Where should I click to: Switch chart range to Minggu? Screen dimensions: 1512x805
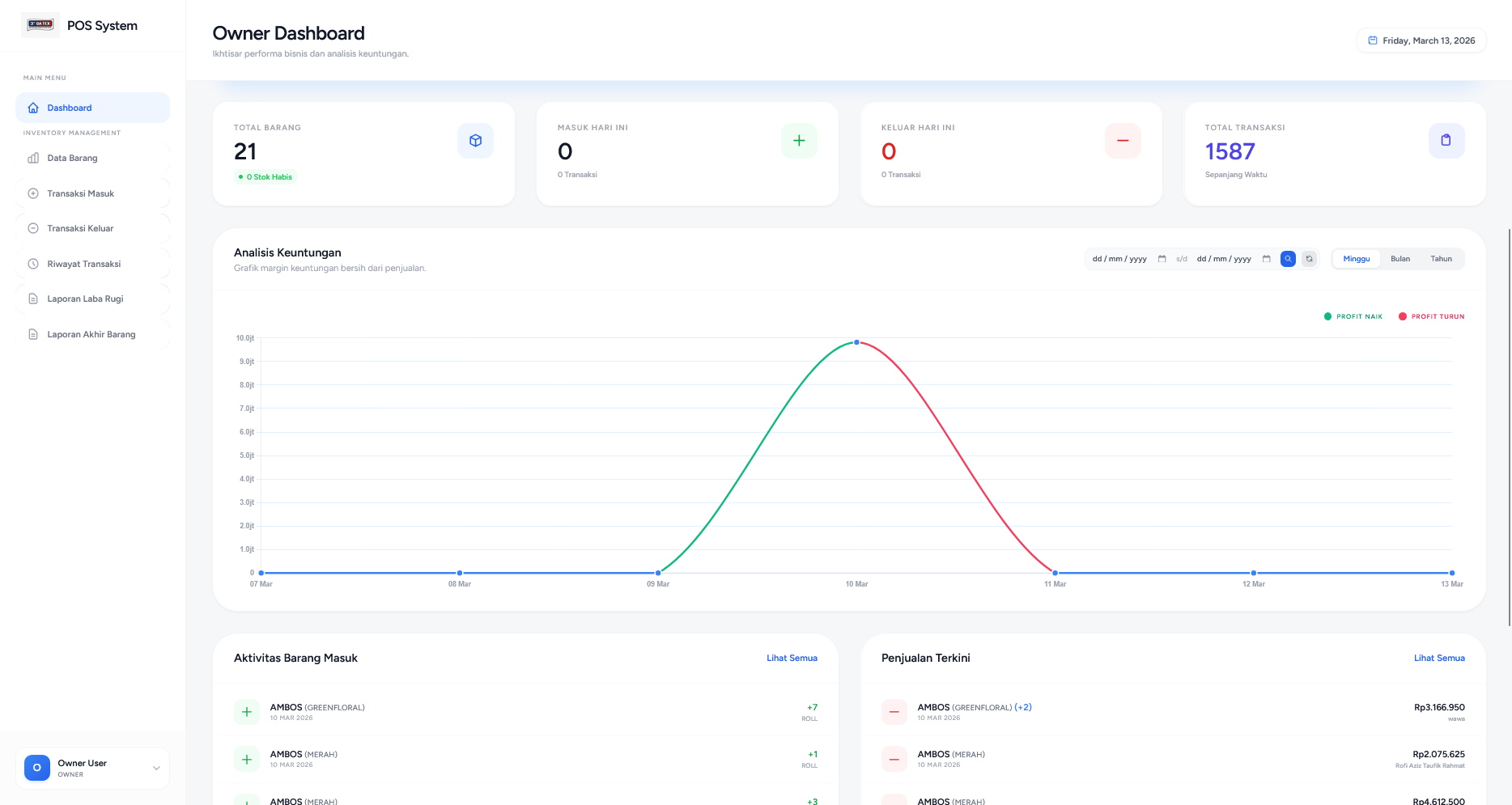pyautogui.click(x=1357, y=259)
